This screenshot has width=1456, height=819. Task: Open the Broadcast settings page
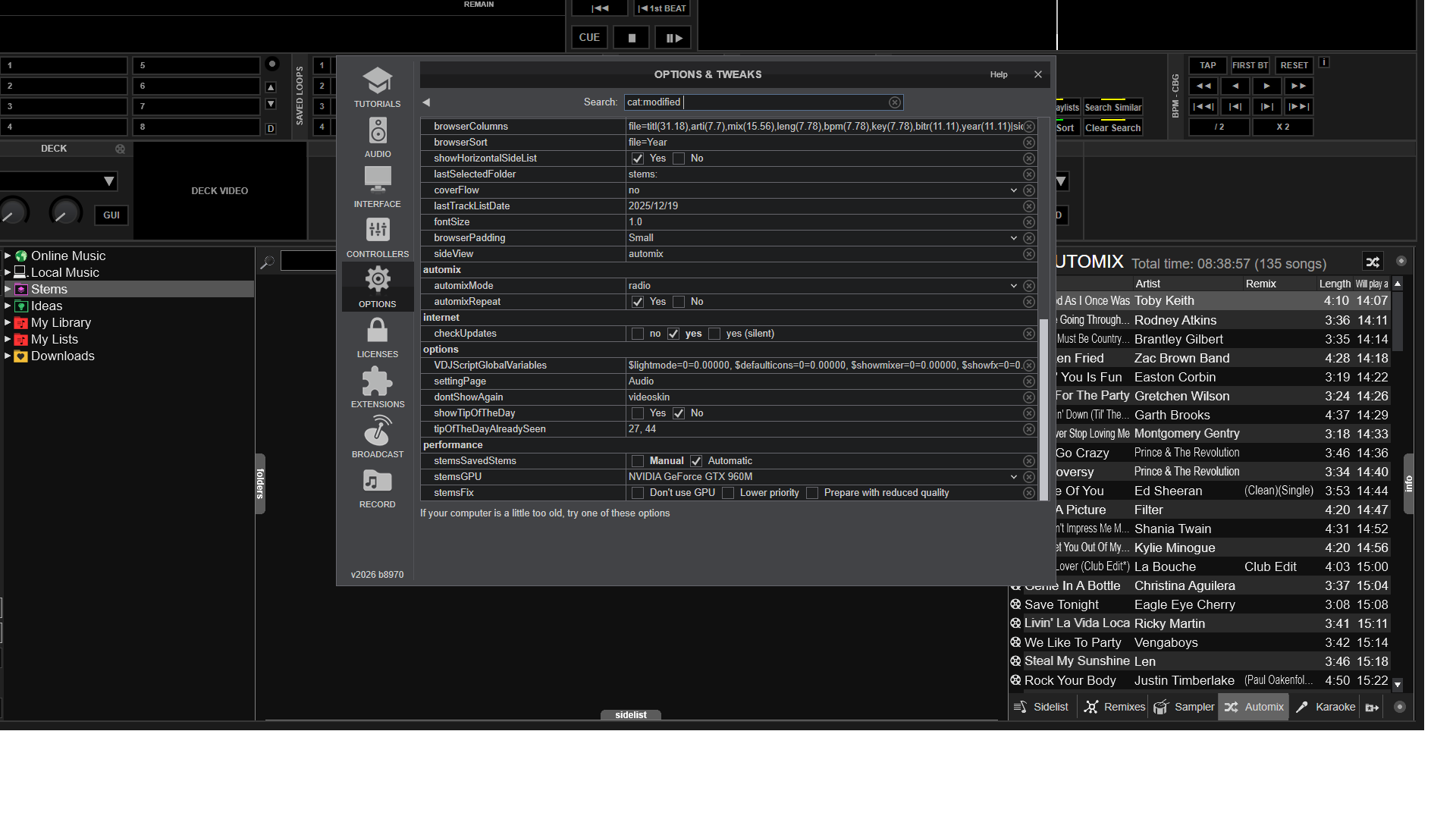point(377,438)
